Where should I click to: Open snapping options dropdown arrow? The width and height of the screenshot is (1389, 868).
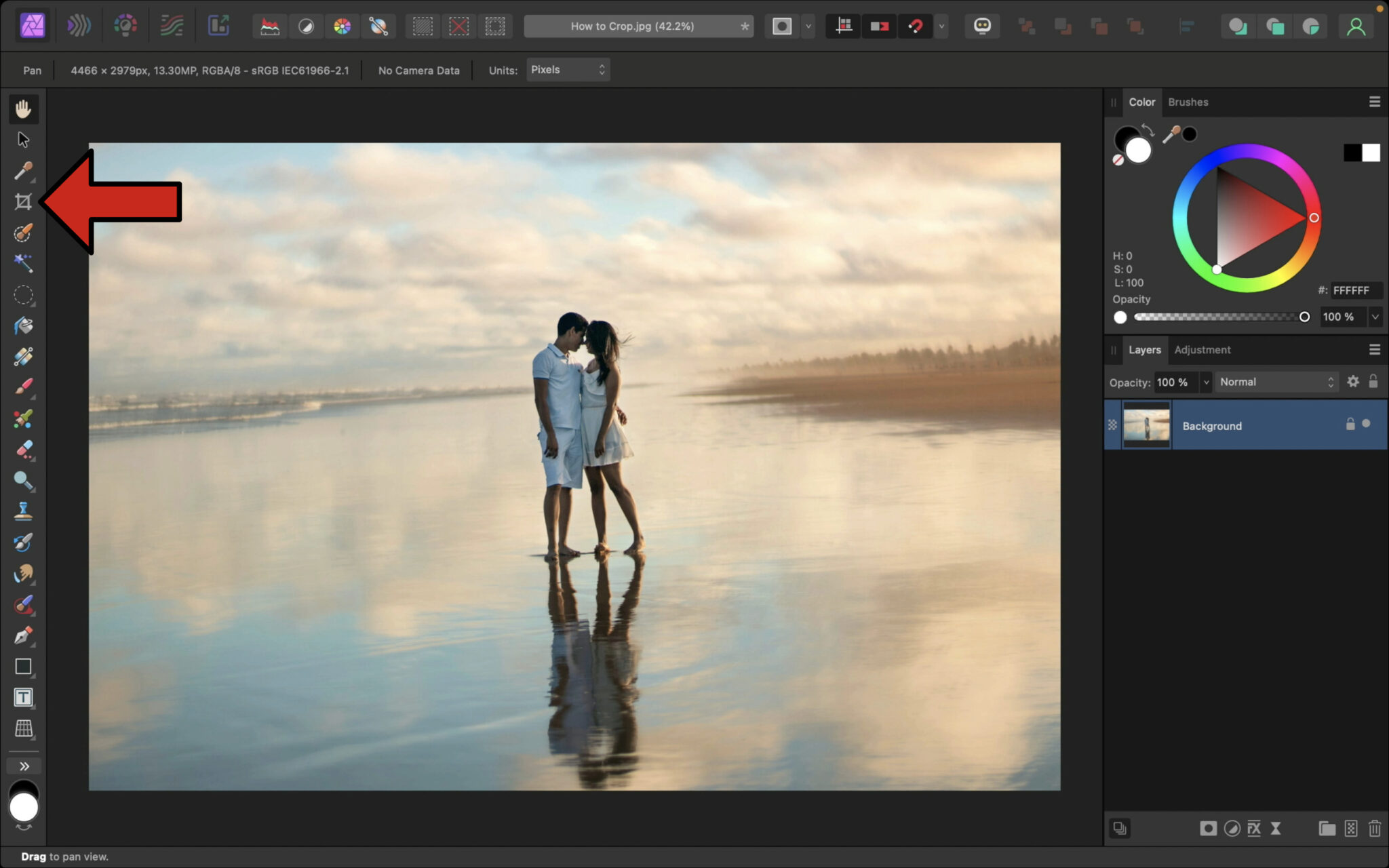(941, 26)
